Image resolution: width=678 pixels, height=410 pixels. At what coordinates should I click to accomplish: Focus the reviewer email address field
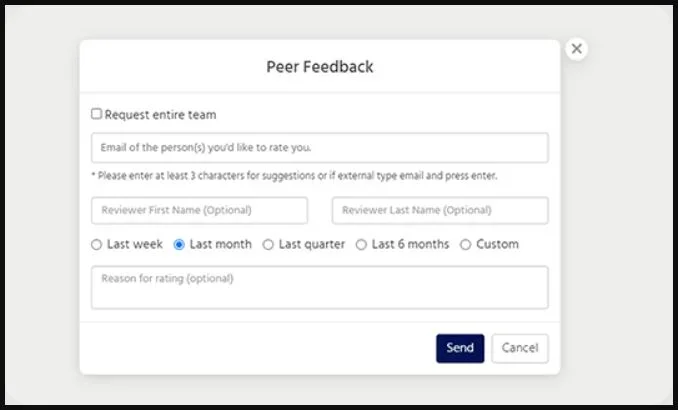319,148
